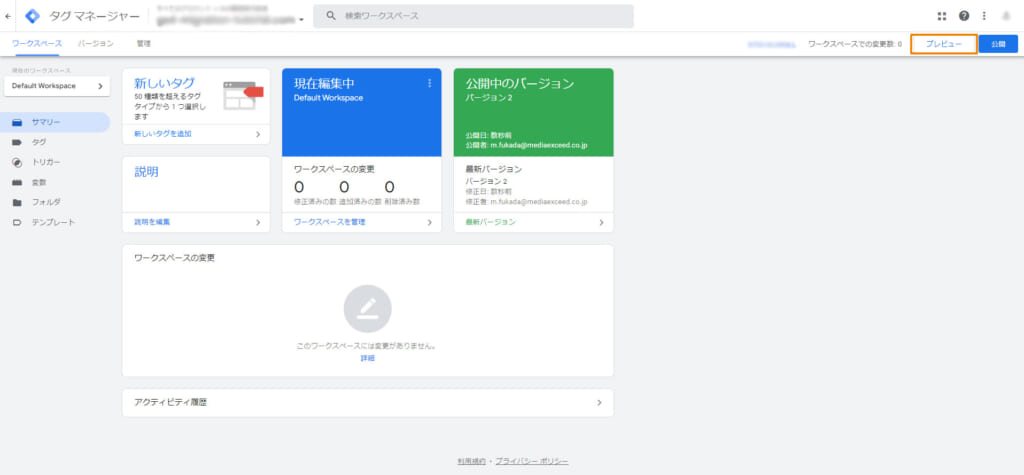Image resolution: width=1024 pixels, height=475 pixels.
Task: Open the Google apps grid icon
Action: click(942, 16)
